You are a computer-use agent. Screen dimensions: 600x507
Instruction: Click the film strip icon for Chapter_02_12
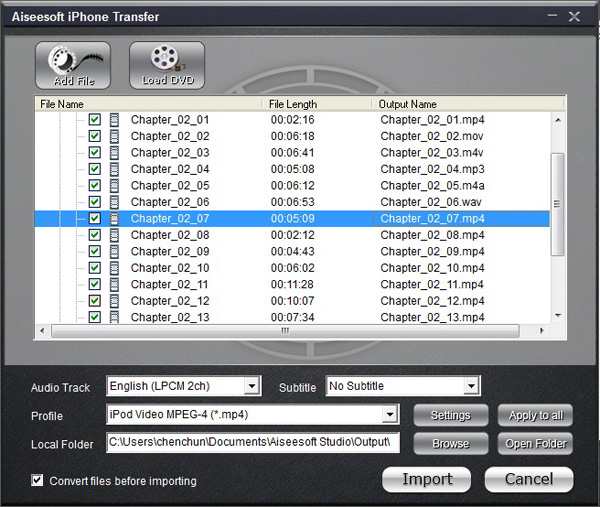[114, 301]
